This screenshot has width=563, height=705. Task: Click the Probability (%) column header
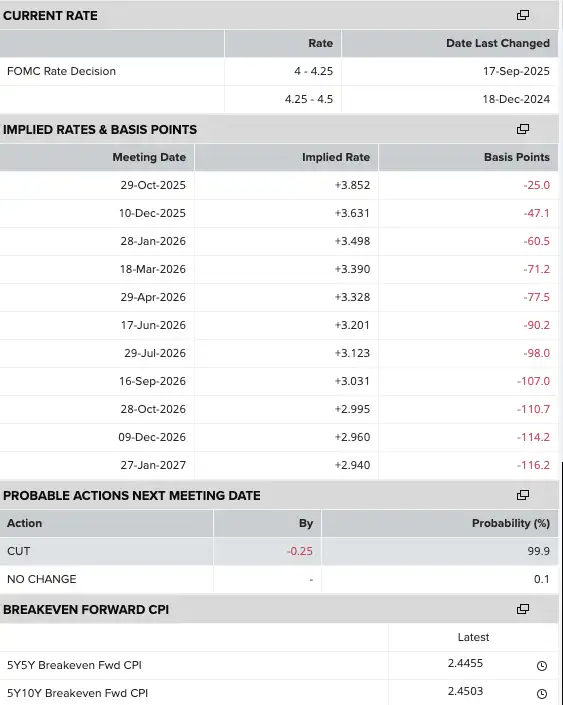[x=511, y=523]
